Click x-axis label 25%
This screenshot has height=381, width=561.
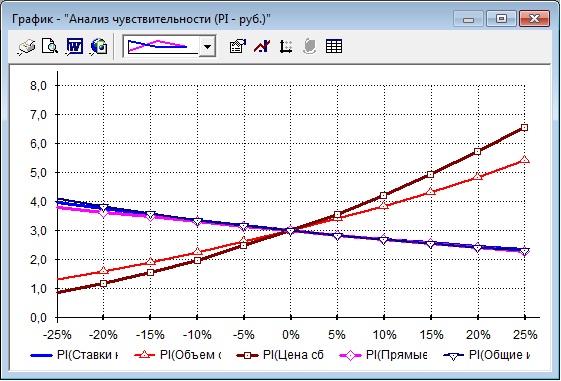click(x=525, y=335)
